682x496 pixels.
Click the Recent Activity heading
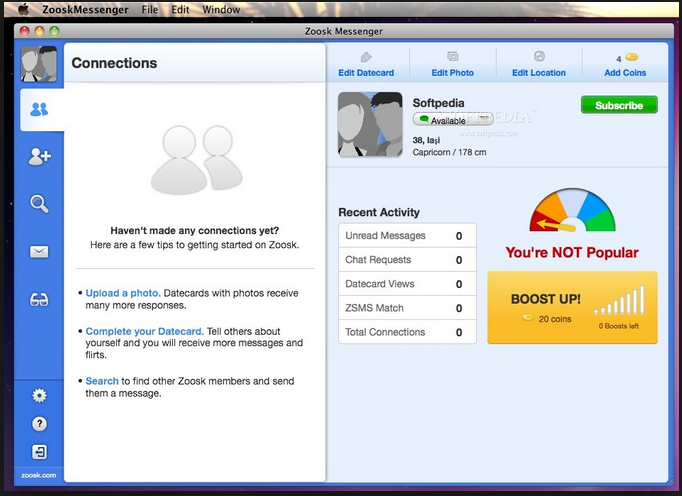tap(379, 212)
